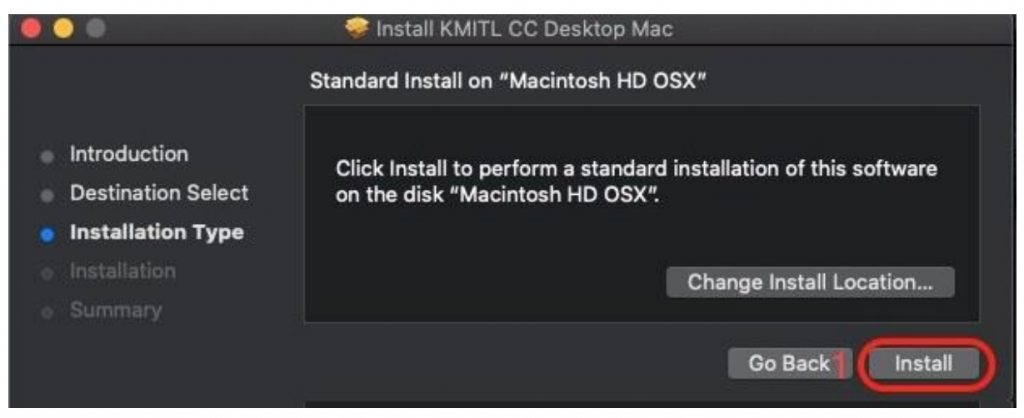This screenshot has height=418, width=1024.
Task: Click the faded bullet beside Summary
Action: (48, 312)
